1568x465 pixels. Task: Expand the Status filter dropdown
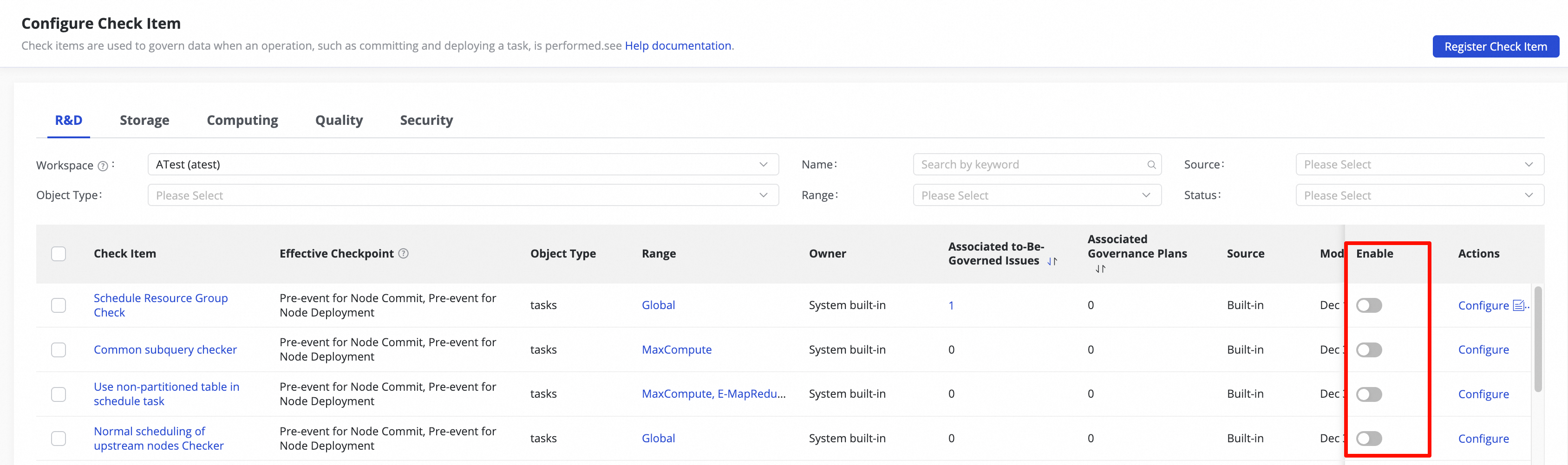click(x=1419, y=195)
